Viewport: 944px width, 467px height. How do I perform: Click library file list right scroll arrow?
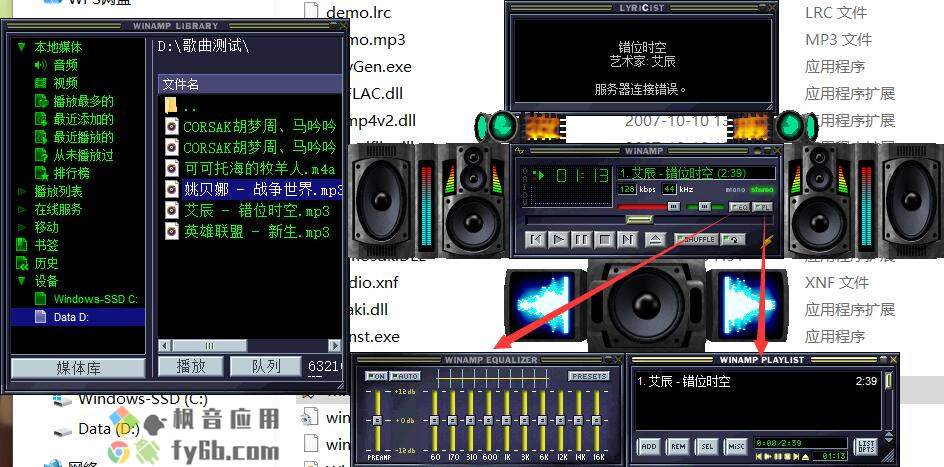click(335, 346)
